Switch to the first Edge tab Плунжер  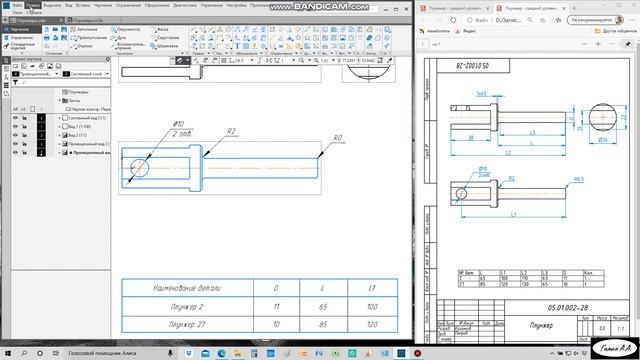click(454, 8)
